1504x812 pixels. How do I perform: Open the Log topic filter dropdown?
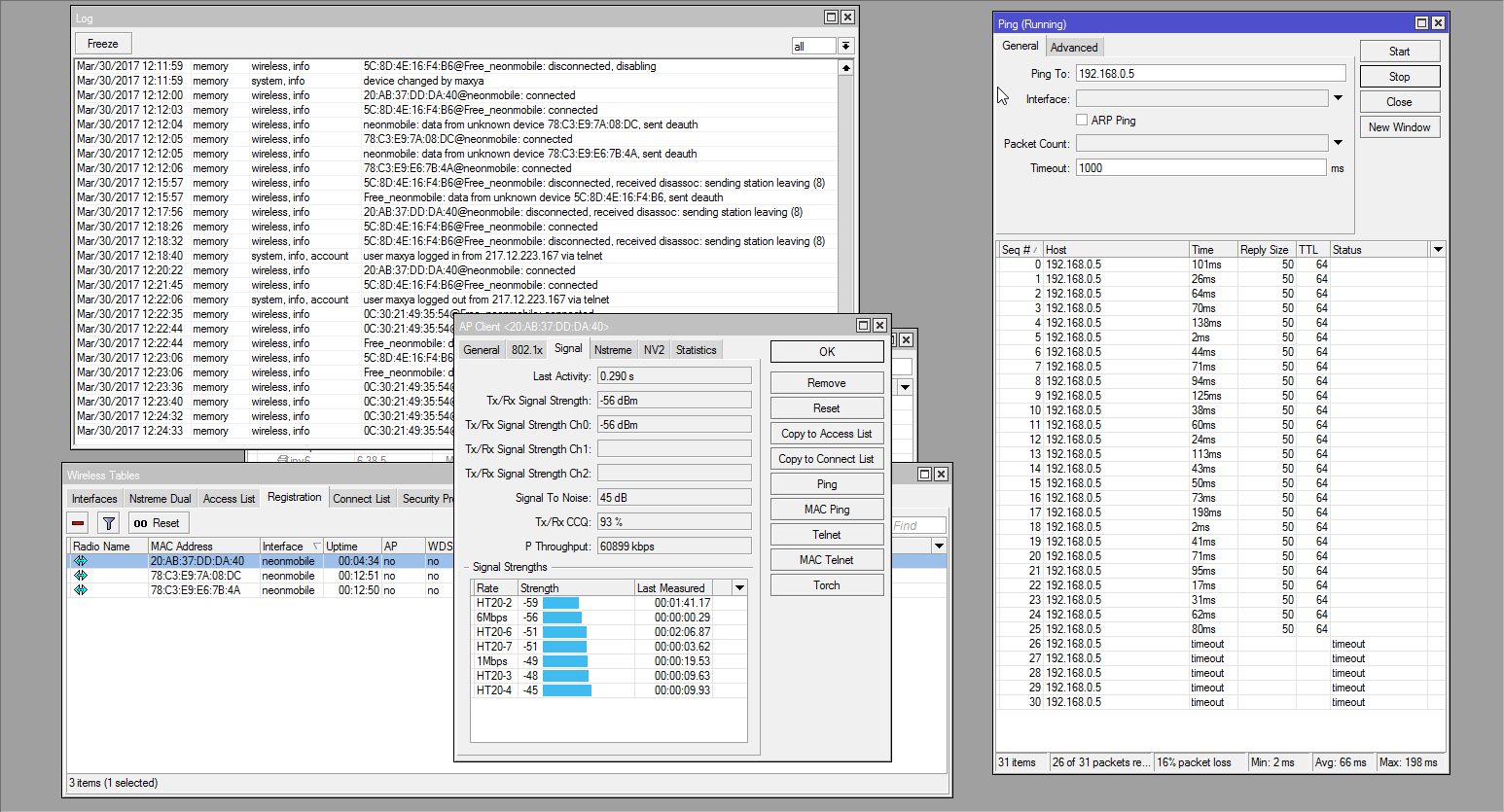[x=845, y=46]
